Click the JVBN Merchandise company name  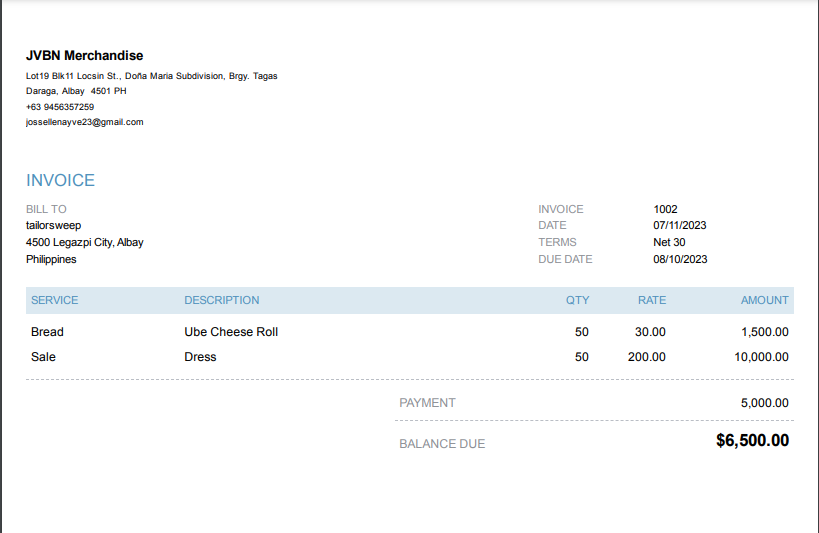[84, 56]
